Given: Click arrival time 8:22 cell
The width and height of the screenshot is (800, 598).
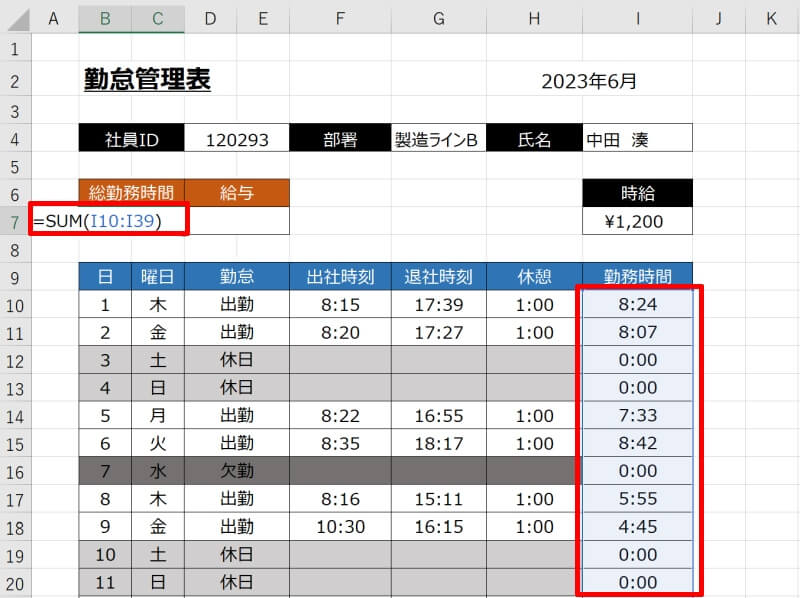Looking at the screenshot, I should click(340, 415).
